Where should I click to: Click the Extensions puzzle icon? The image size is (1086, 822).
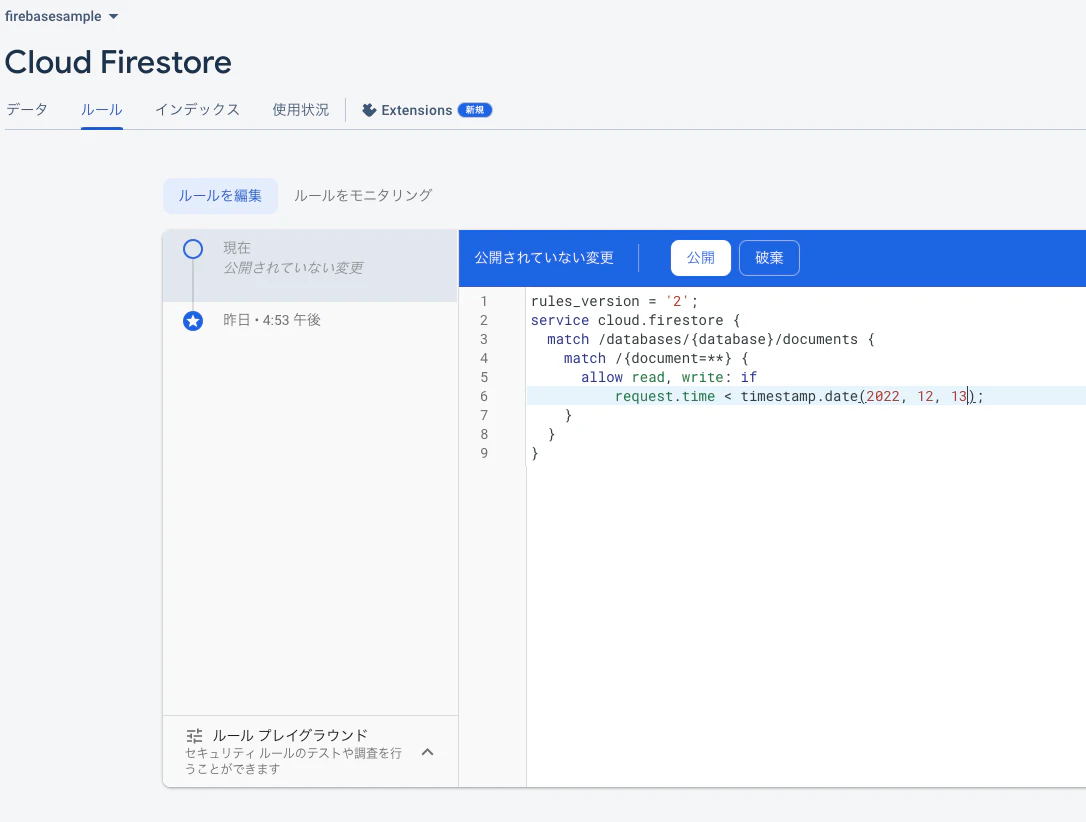pyautogui.click(x=369, y=110)
